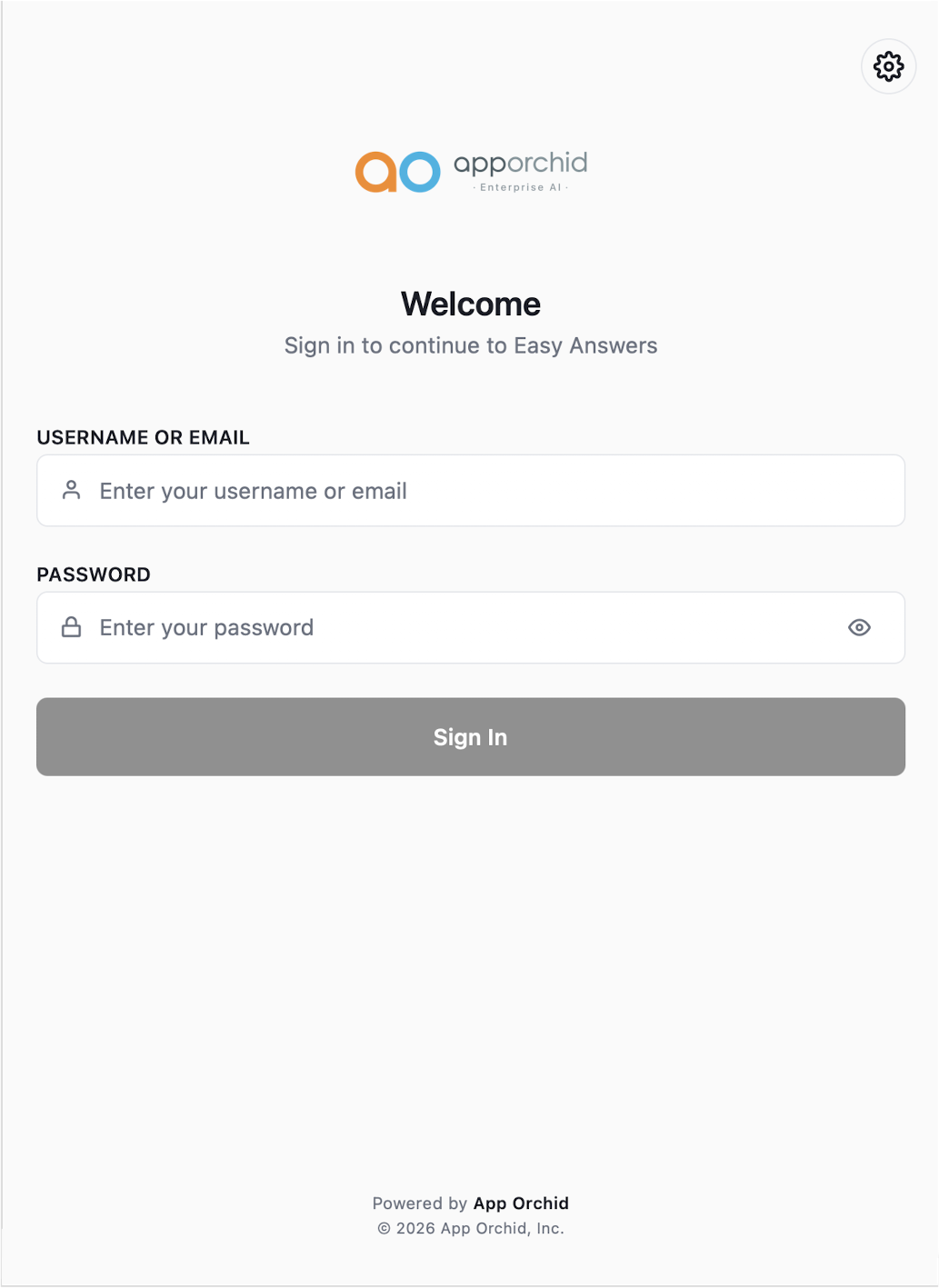Show password using the eye icon
Image resolution: width=939 pixels, height=1288 pixels.
click(859, 627)
